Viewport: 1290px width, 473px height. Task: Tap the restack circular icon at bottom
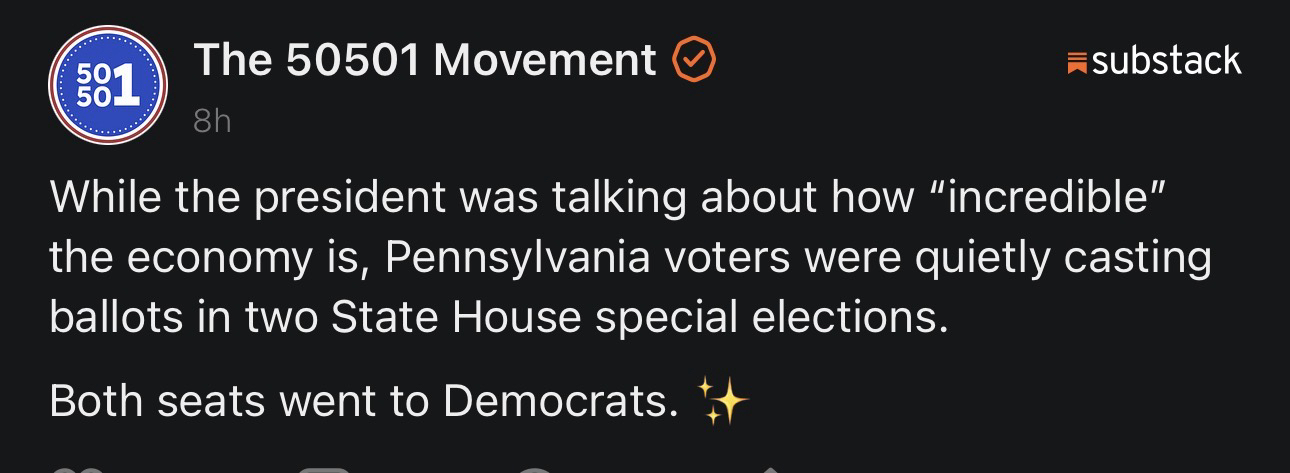[535, 469]
